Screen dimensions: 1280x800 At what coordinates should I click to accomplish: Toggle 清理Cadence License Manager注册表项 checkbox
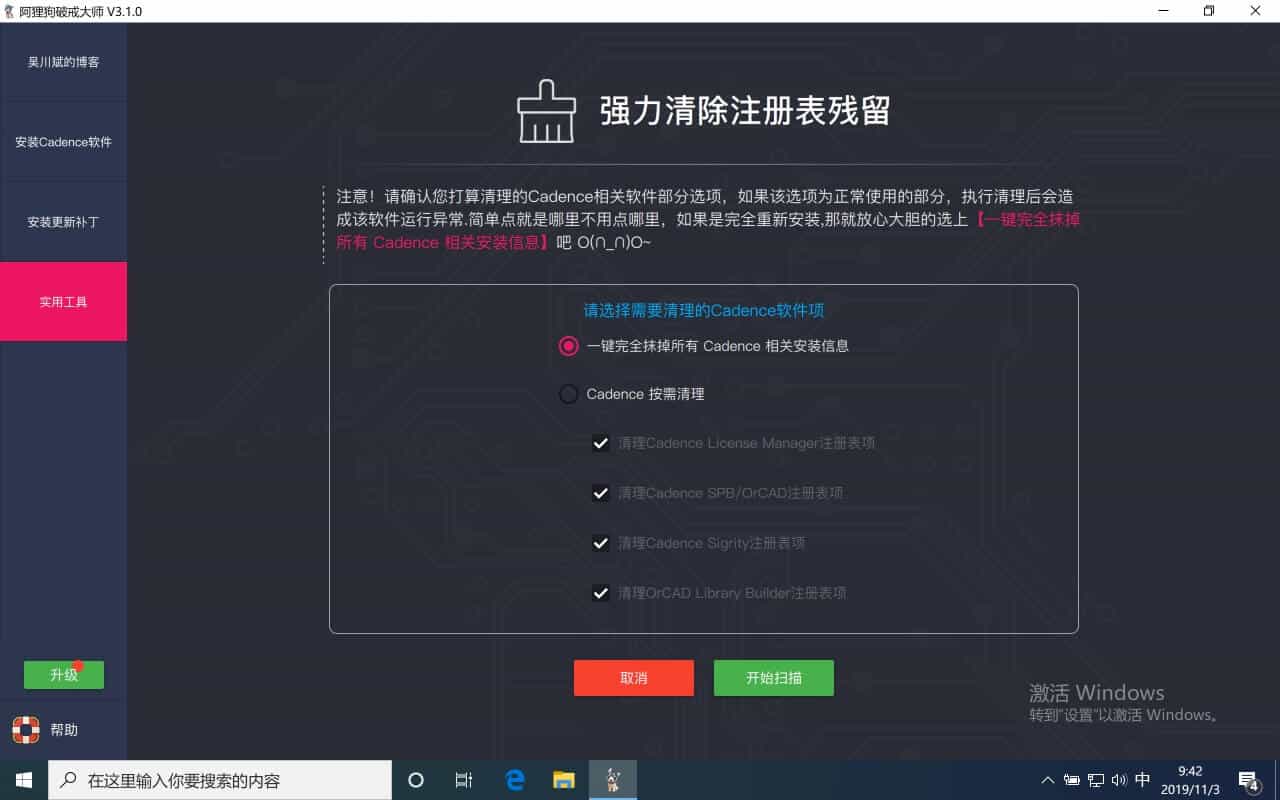coord(600,443)
